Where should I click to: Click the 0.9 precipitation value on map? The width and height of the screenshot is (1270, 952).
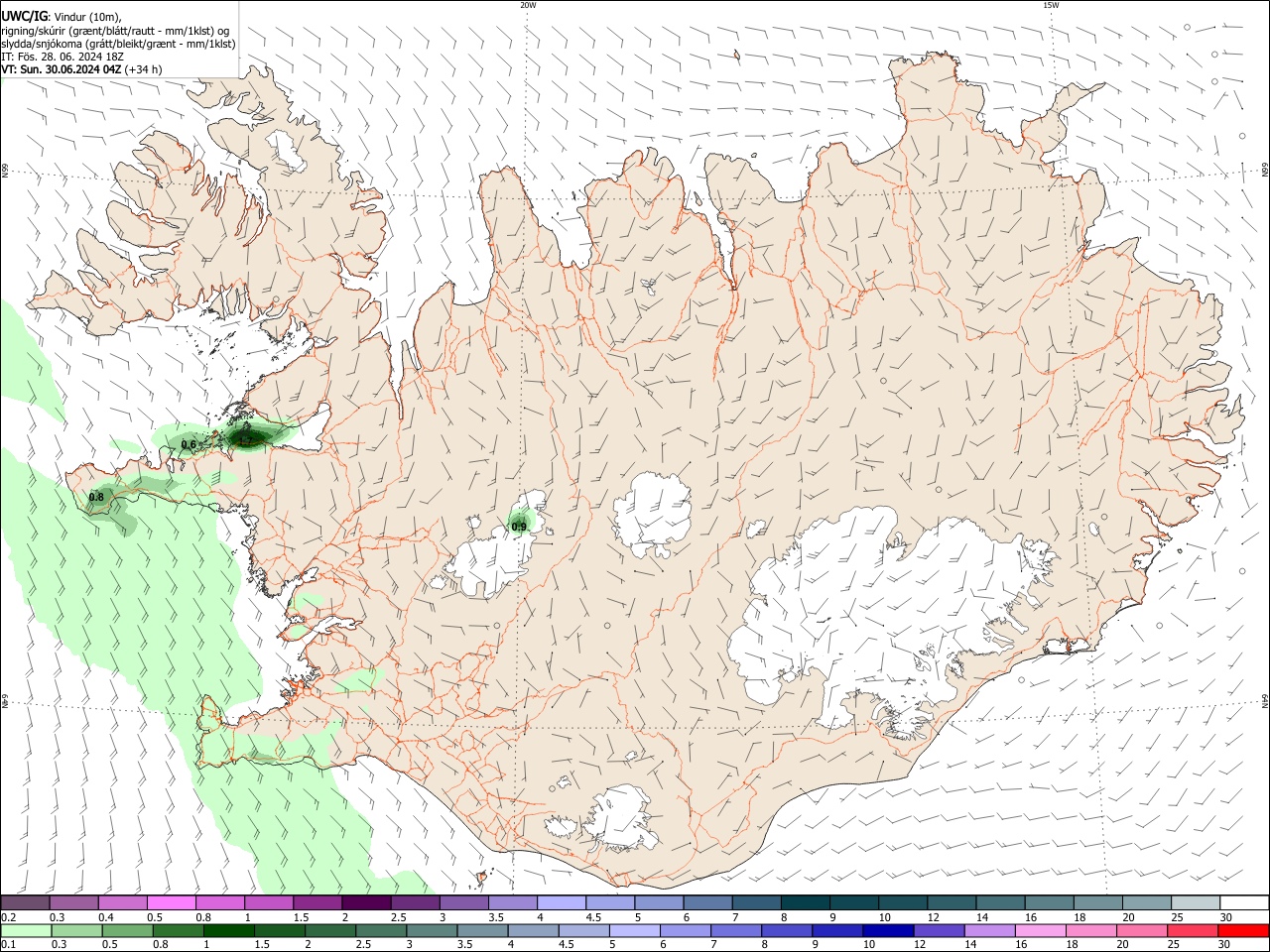(x=519, y=527)
